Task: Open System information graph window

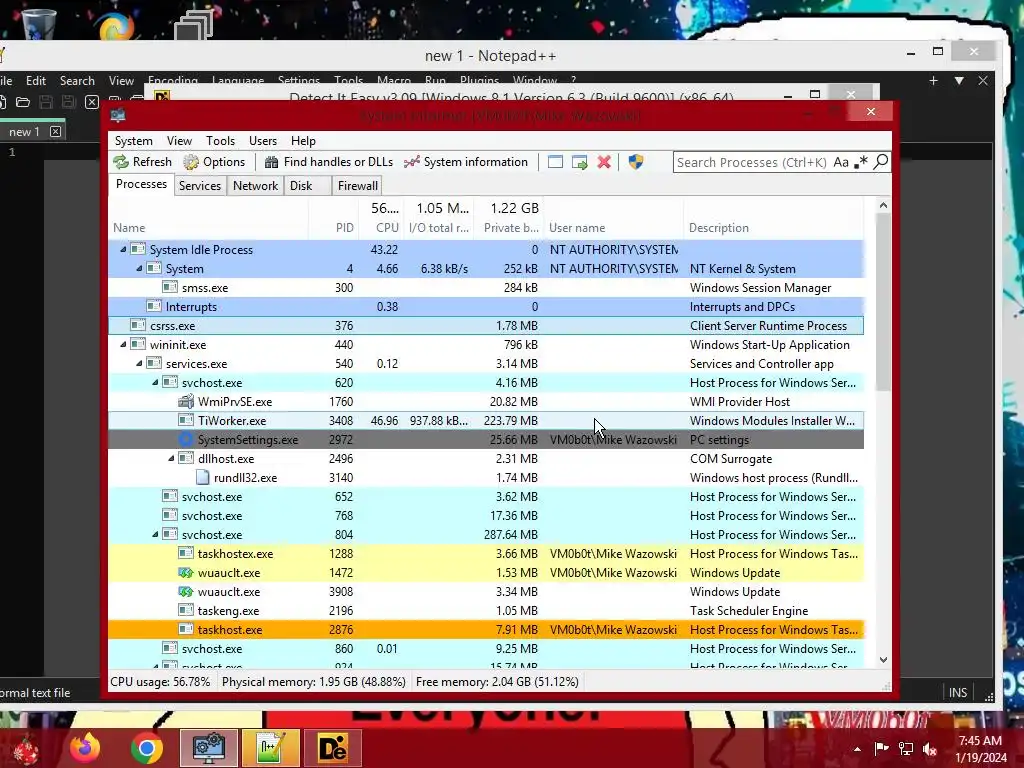Action: (466, 162)
